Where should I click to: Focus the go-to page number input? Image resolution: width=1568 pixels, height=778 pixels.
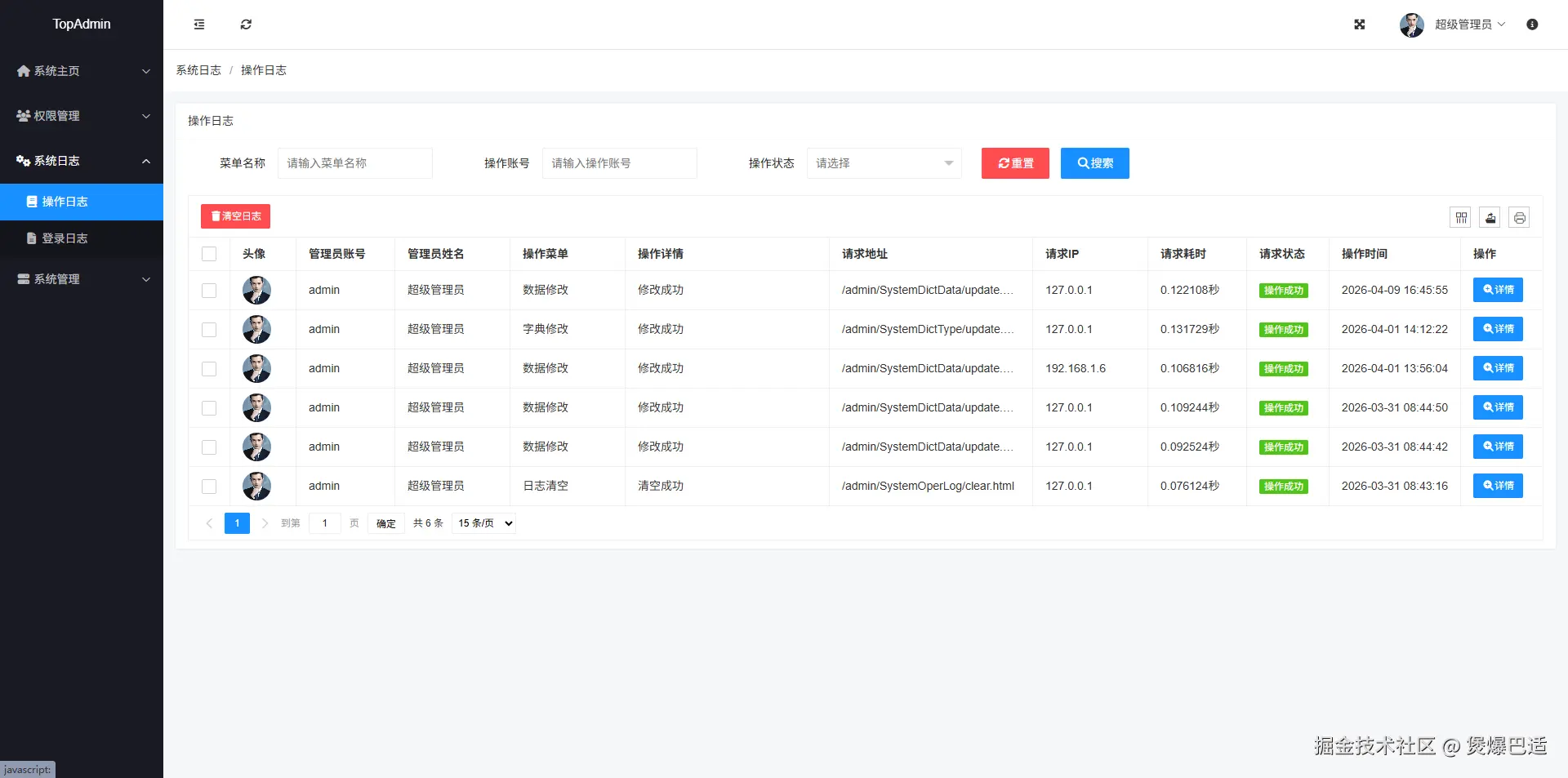tap(325, 523)
